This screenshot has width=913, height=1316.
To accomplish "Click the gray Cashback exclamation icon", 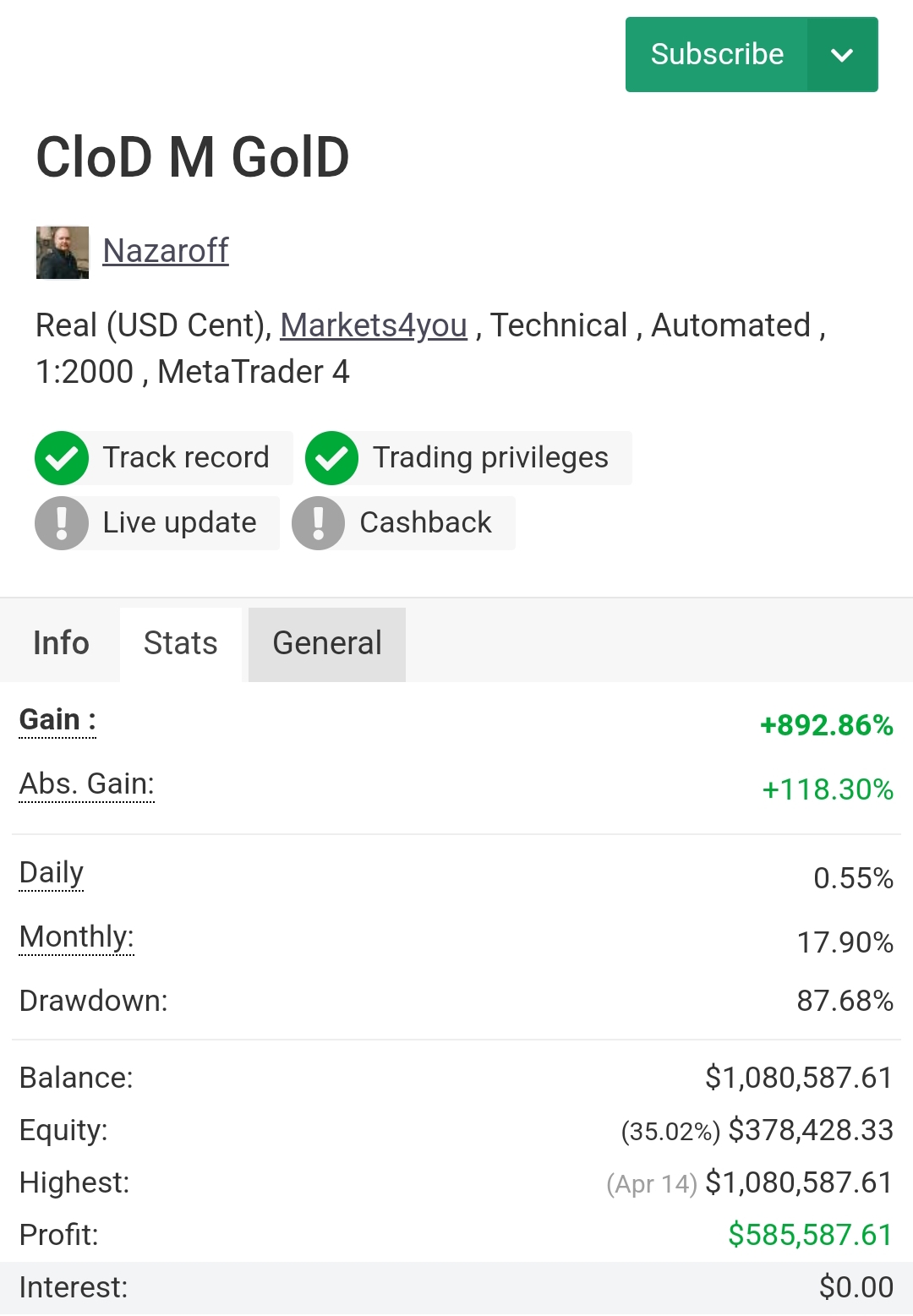I will click(x=319, y=523).
